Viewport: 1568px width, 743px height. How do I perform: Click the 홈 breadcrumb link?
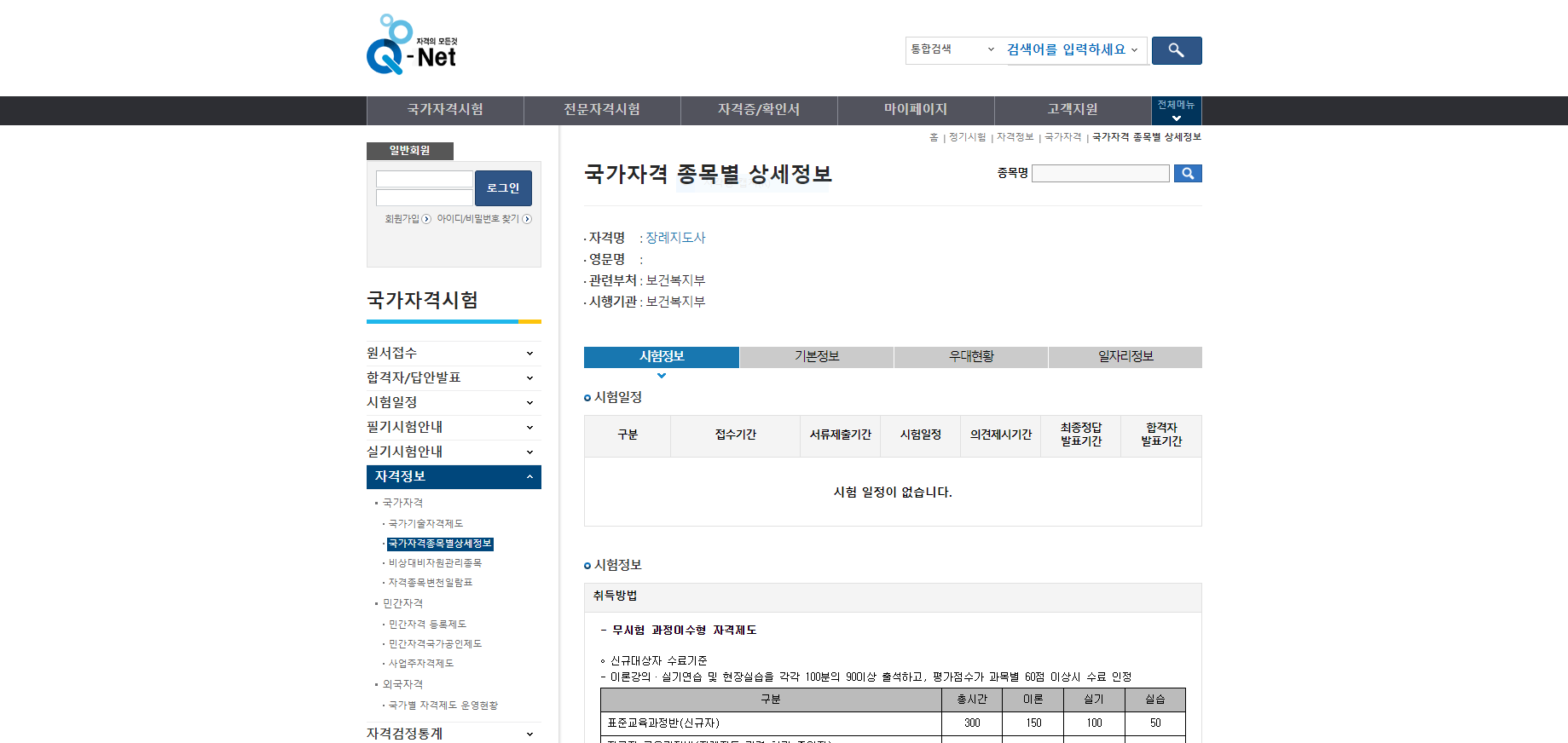click(934, 137)
